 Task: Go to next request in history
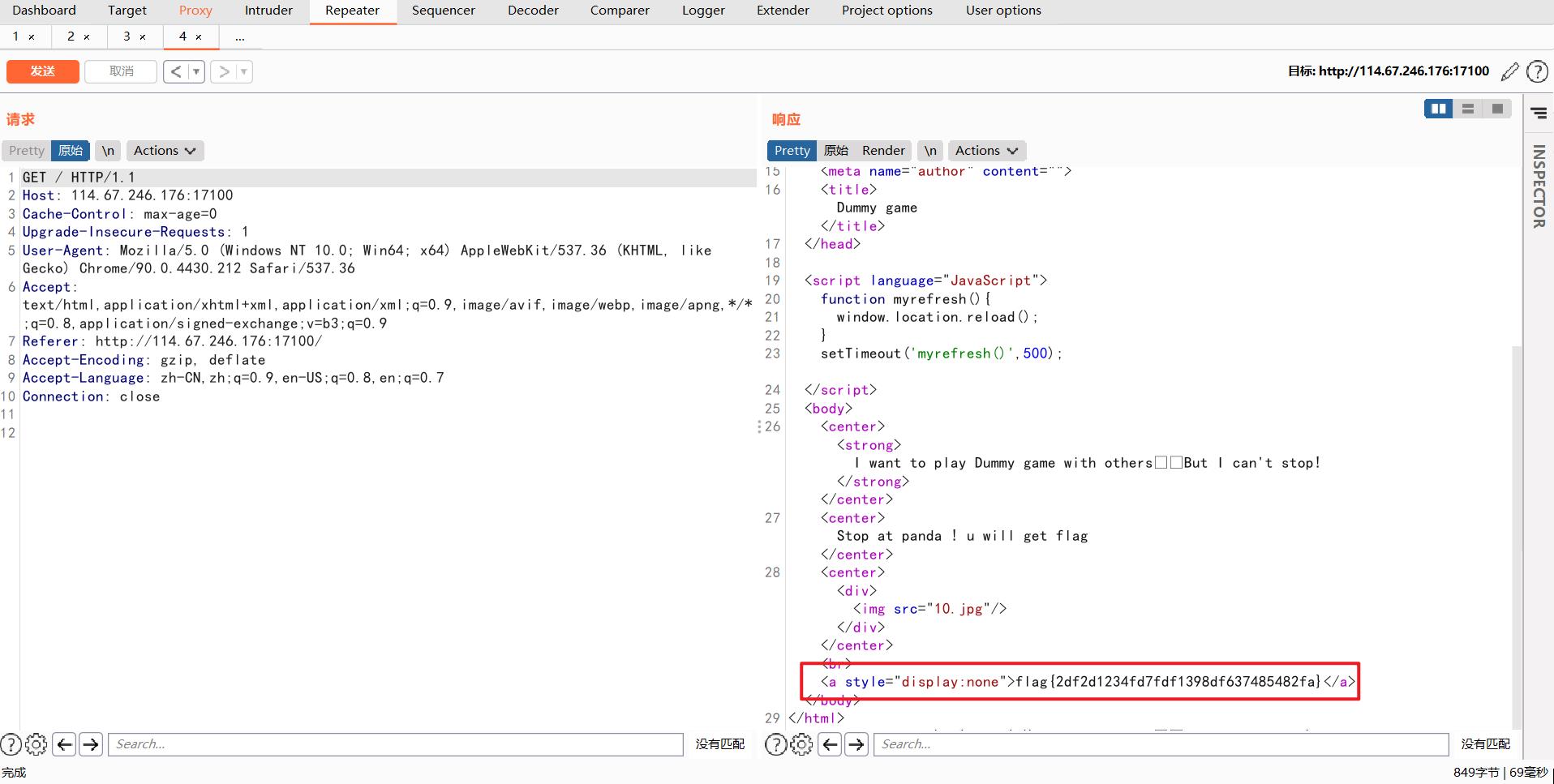(224, 71)
